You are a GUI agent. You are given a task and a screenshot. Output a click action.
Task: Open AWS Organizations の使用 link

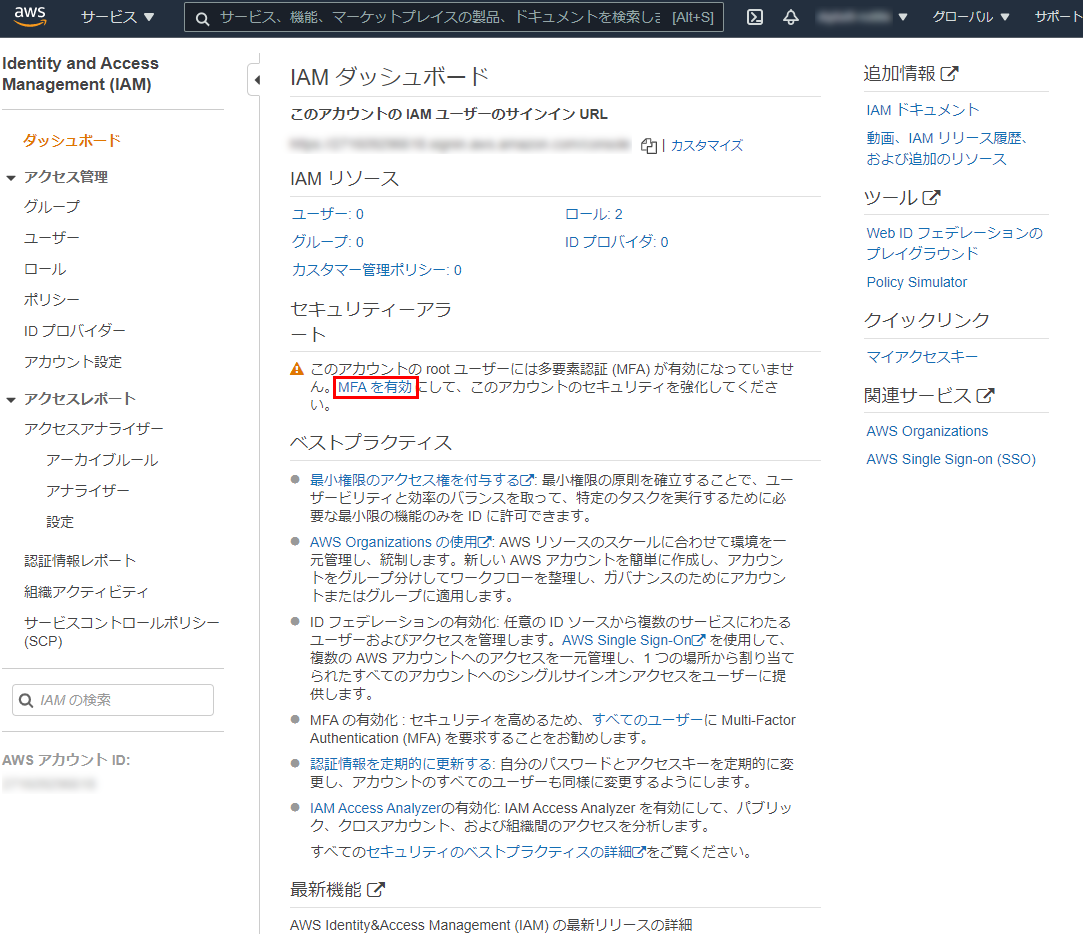pyautogui.click(x=401, y=542)
